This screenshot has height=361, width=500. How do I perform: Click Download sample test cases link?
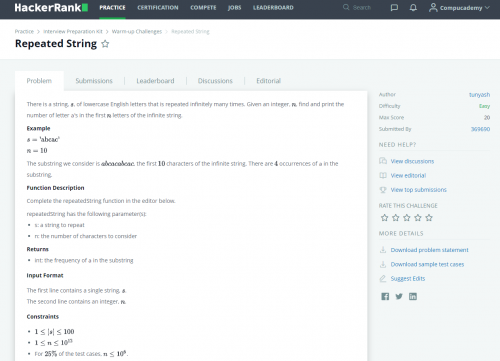point(427,264)
